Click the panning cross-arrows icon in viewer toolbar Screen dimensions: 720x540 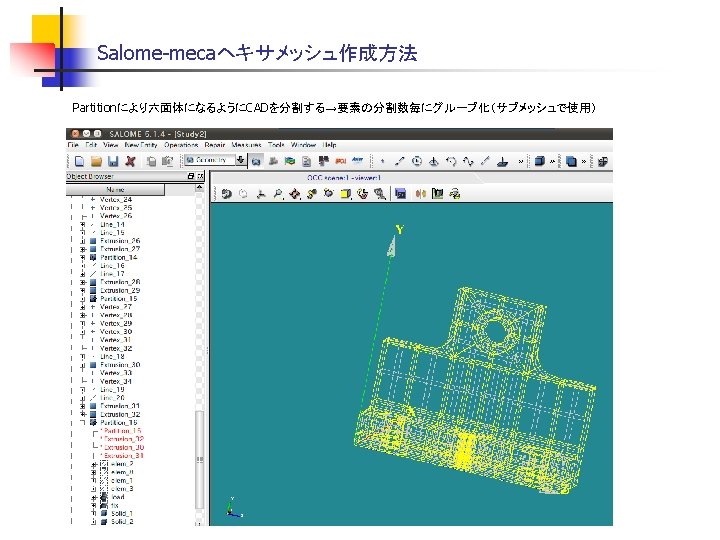[x=294, y=194]
